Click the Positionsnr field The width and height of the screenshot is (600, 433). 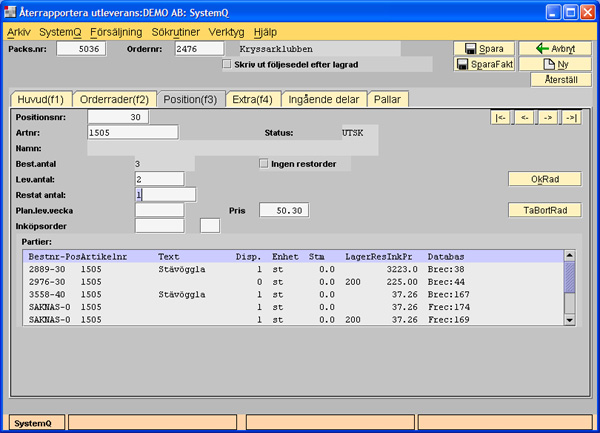(x=118, y=117)
